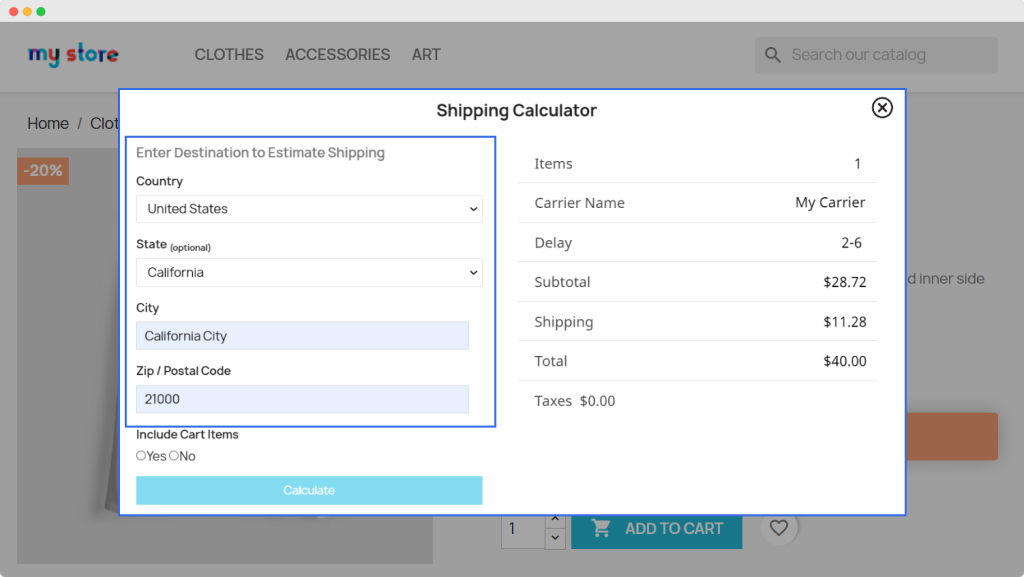Click the red macOS close dot

pyautogui.click(x=14, y=11)
